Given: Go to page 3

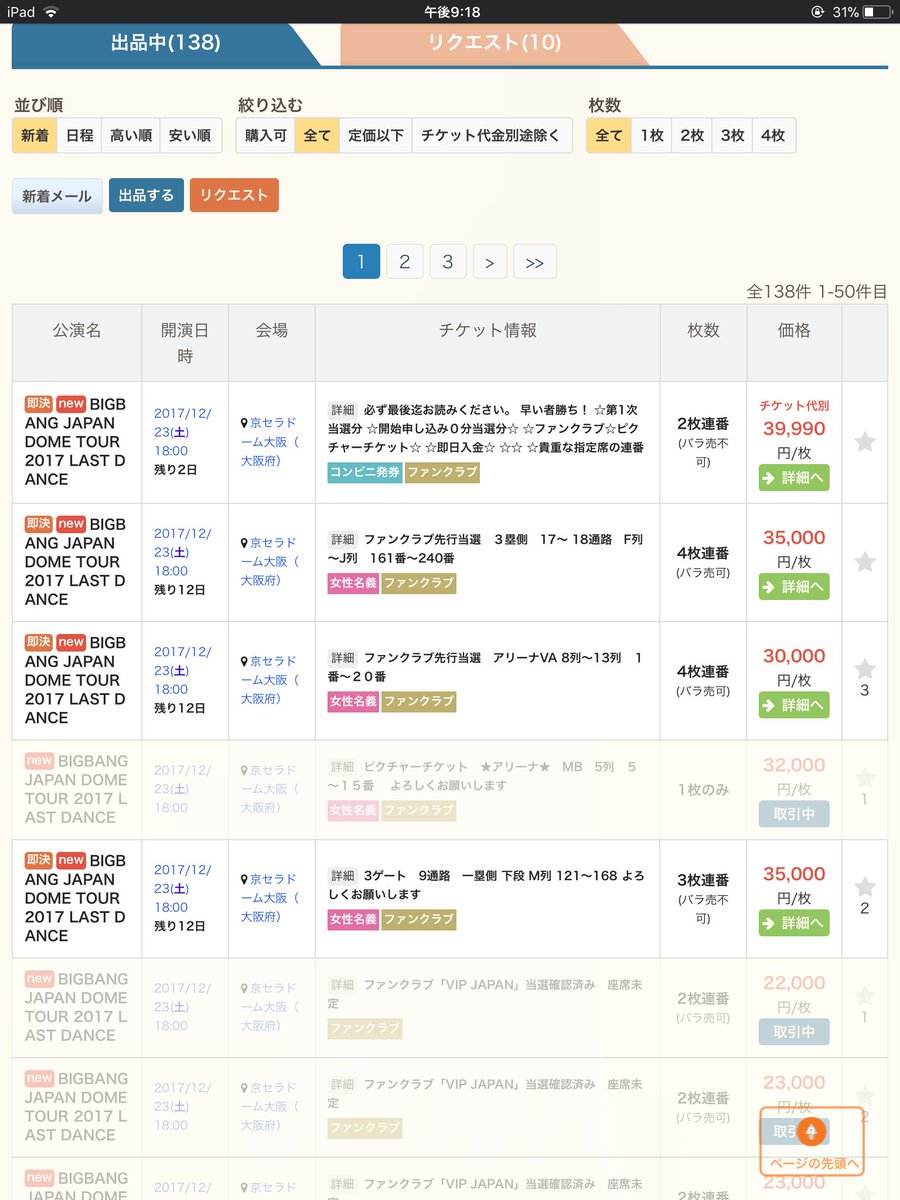Looking at the screenshot, I should tap(448, 262).
